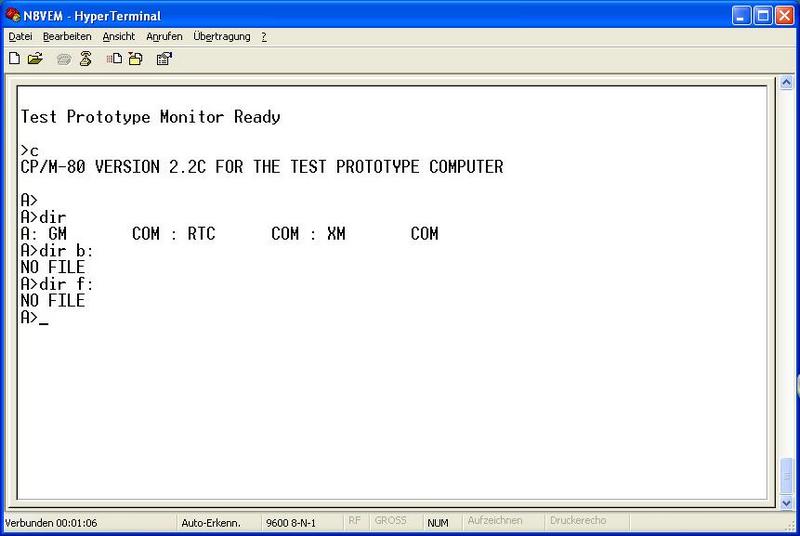Open Properties via the toolbar icon
Viewport: 800px width, 536px height.
(x=164, y=59)
